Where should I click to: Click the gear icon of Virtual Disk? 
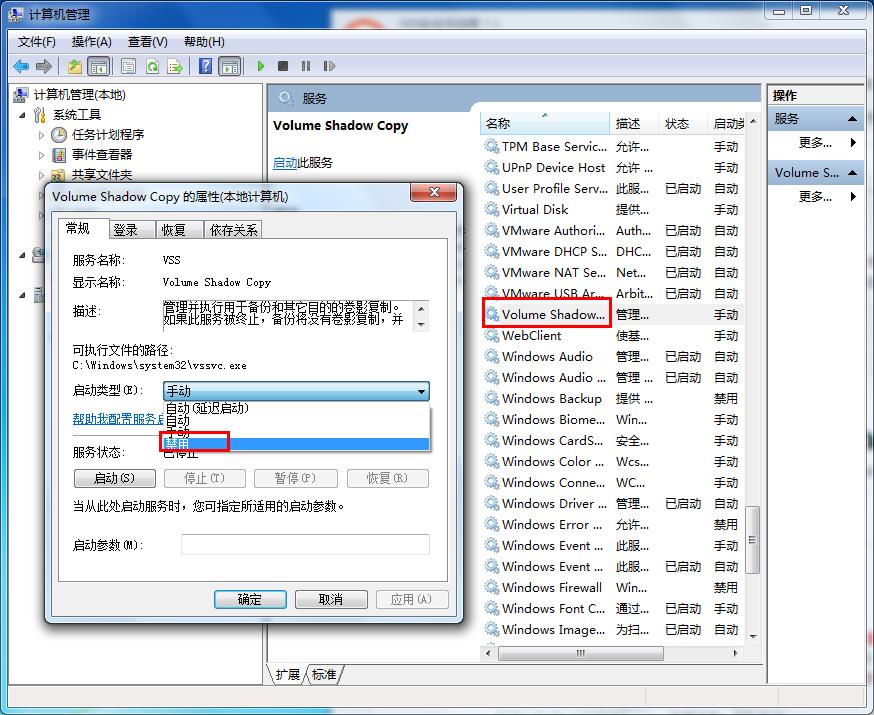(x=492, y=210)
